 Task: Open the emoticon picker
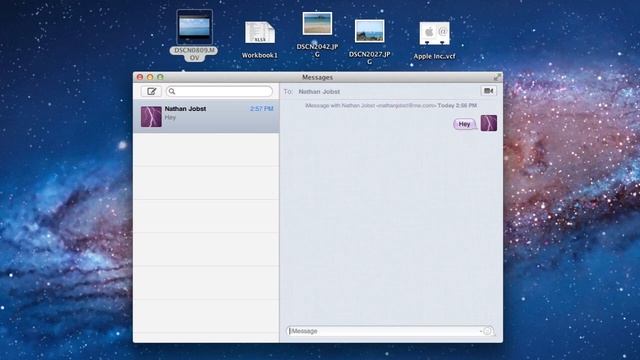pos(487,331)
